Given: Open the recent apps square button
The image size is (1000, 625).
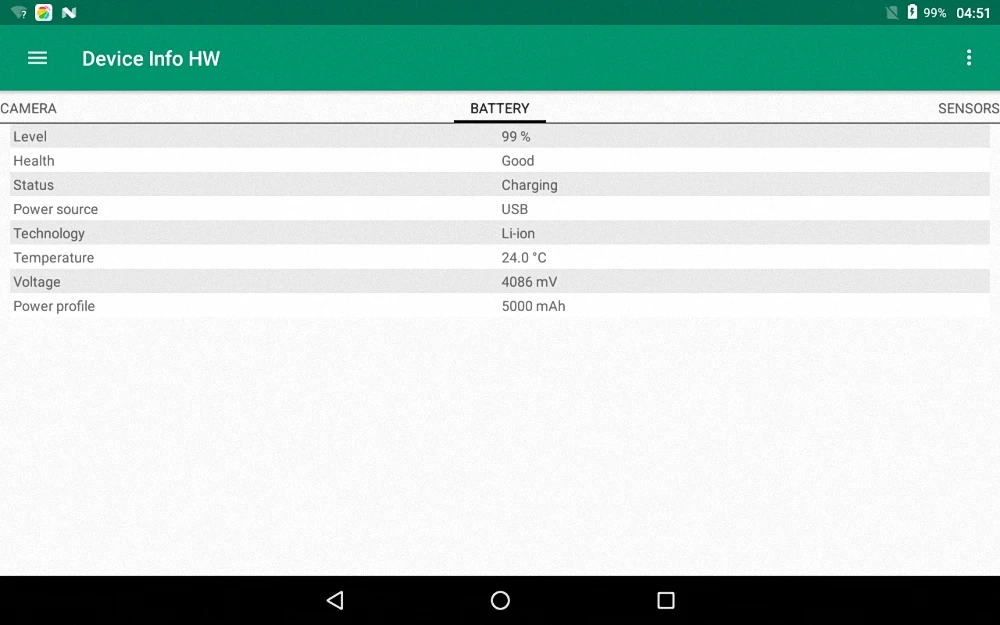Looking at the screenshot, I should tap(666, 600).
